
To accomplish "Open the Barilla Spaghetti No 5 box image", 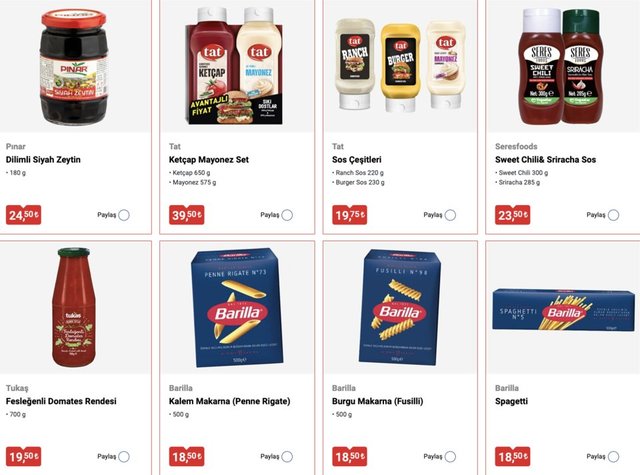I will 563,309.
